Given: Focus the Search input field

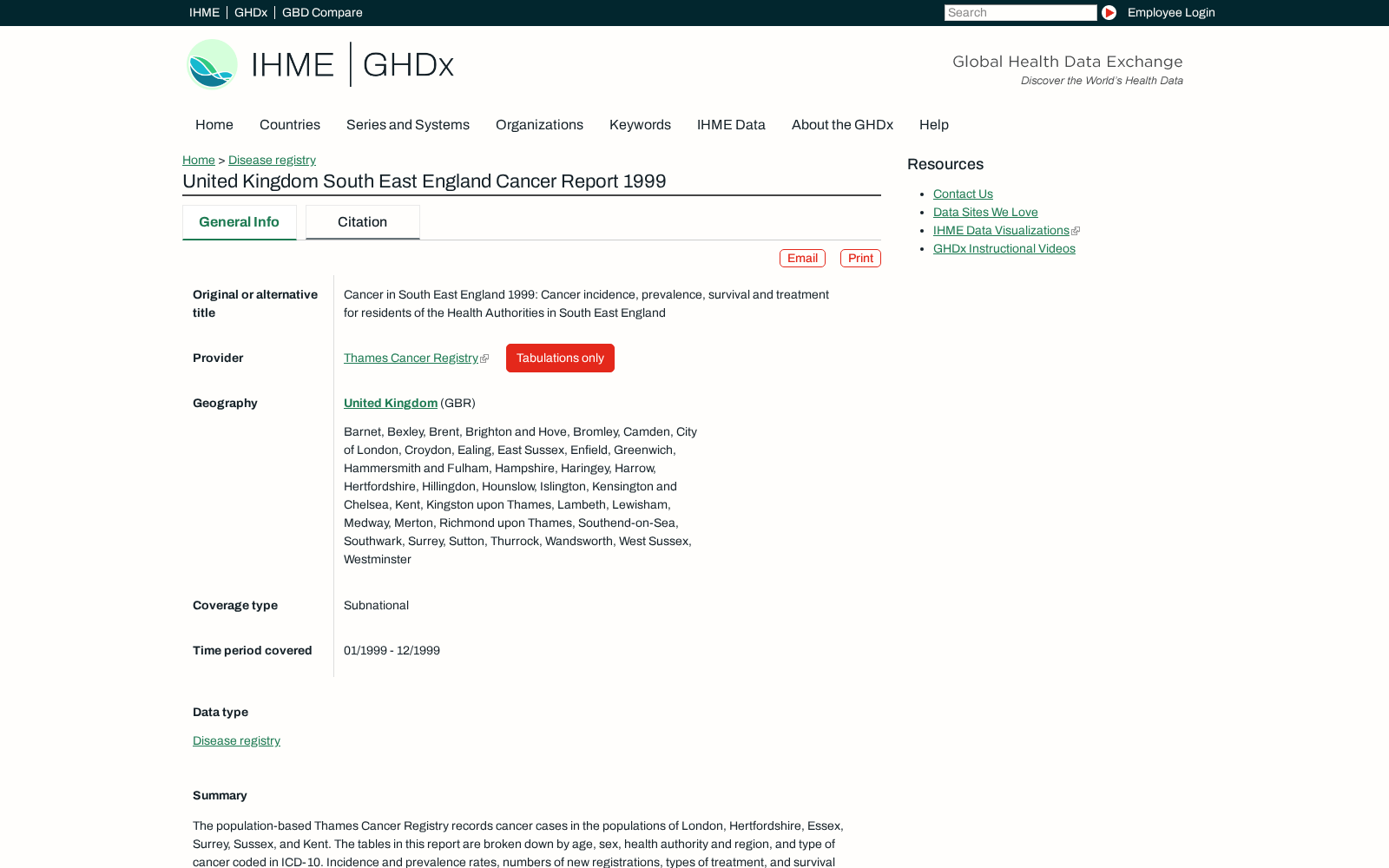Looking at the screenshot, I should [1020, 12].
